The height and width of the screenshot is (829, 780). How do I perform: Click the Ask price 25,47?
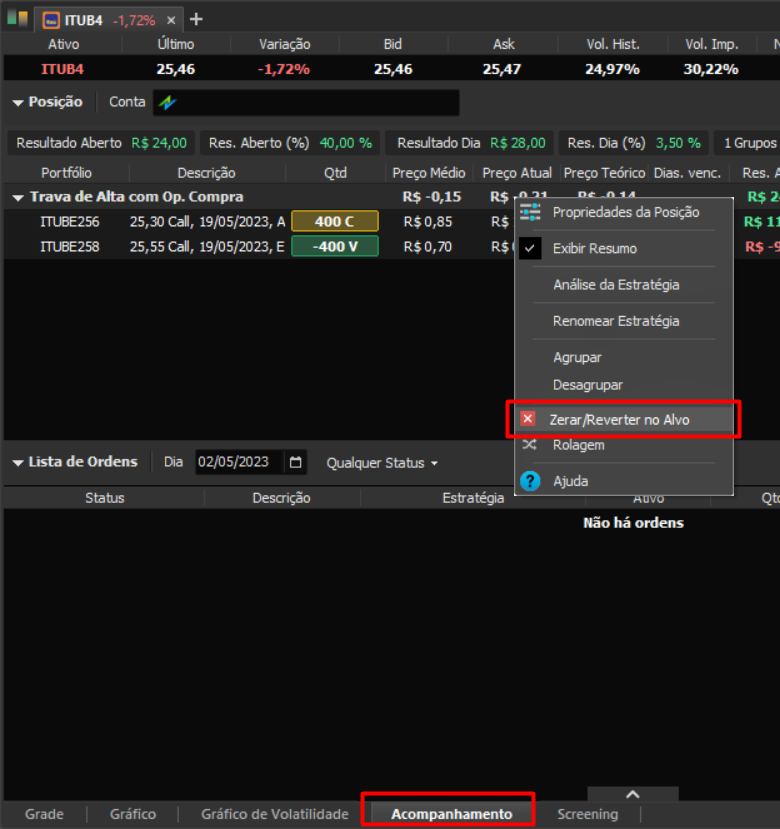501,69
